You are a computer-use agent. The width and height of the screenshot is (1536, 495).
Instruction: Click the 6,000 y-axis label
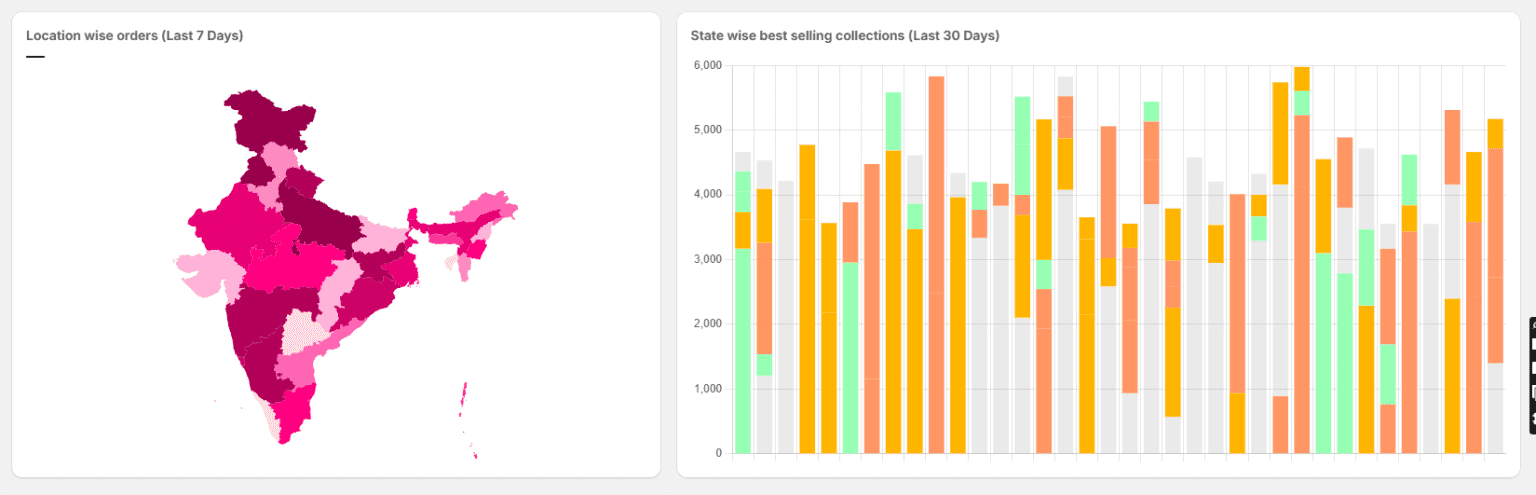click(x=707, y=66)
